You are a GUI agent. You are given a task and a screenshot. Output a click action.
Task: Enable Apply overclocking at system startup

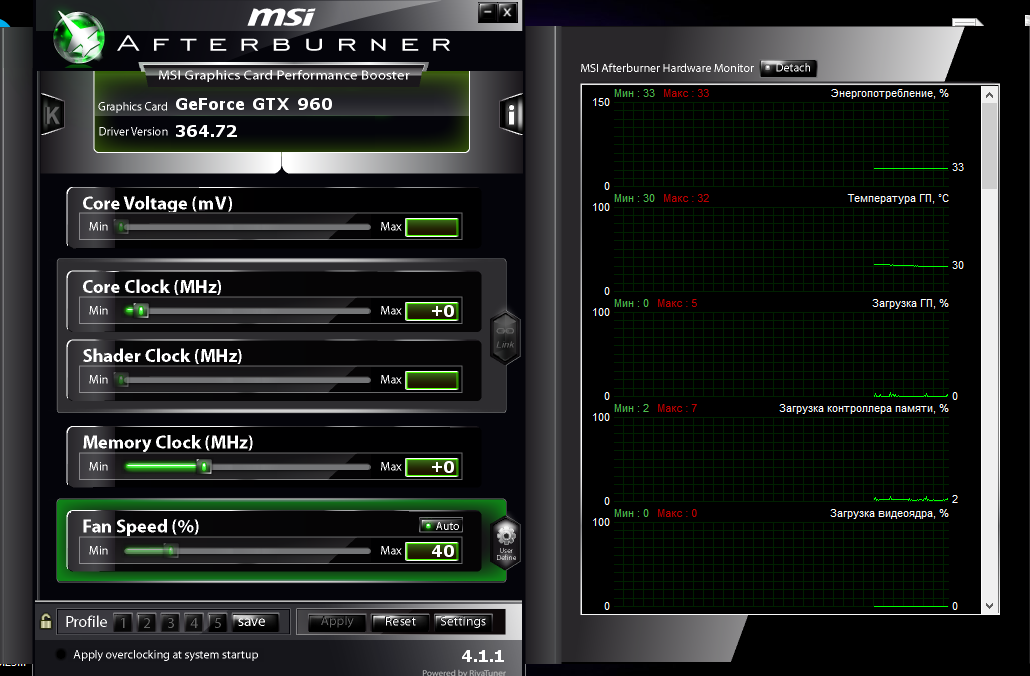pyautogui.click(x=61, y=654)
